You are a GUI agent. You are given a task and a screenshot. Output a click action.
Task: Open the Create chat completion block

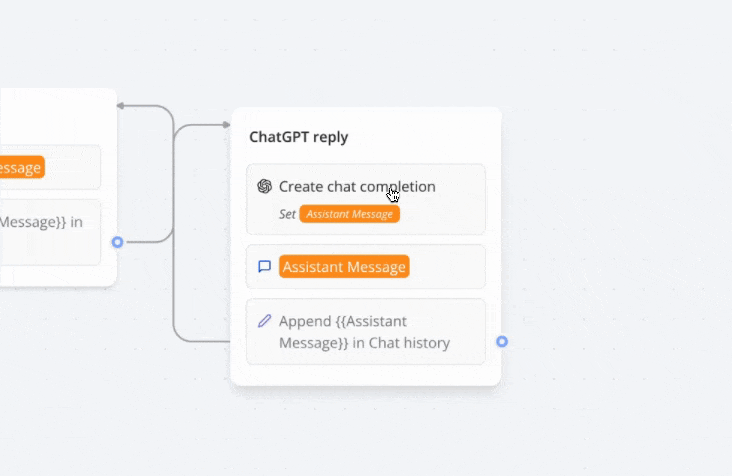pyautogui.click(x=366, y=199)
